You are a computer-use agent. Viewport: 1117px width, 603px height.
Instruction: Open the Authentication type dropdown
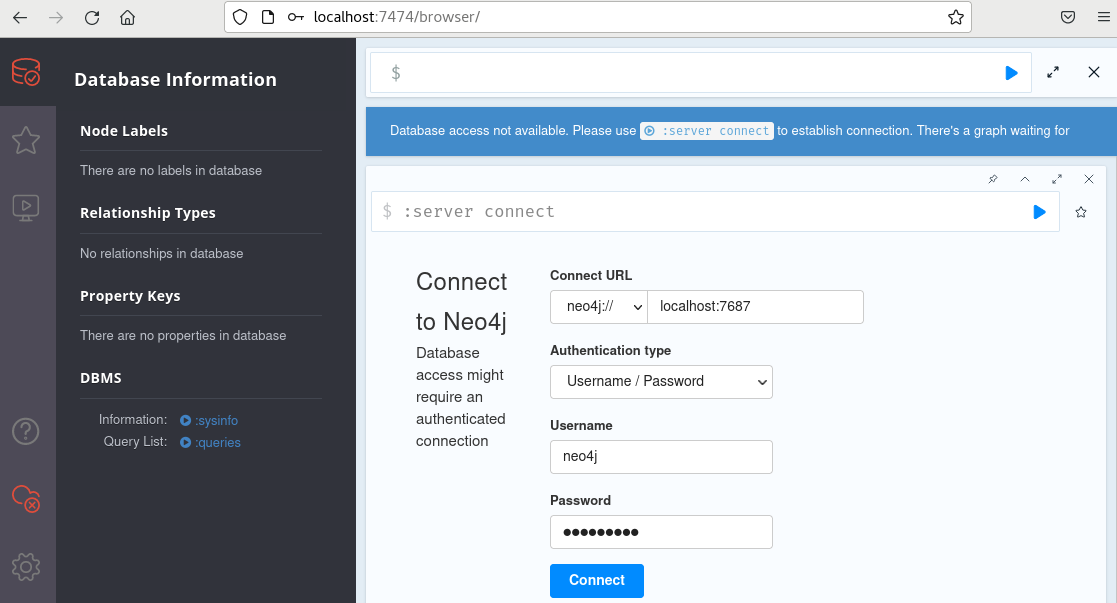[x=661, y=382]
